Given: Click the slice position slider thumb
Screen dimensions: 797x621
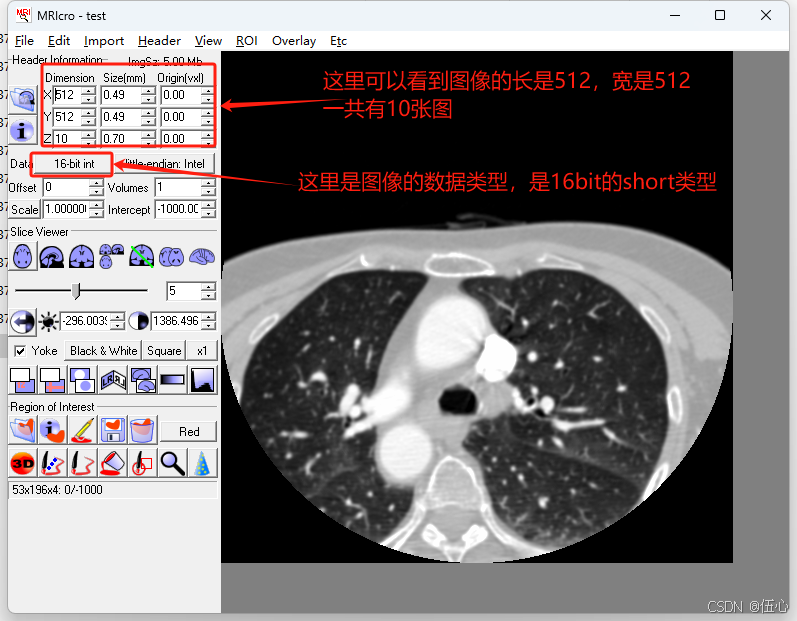Looking at the screenshot, I should coord(76,291).
